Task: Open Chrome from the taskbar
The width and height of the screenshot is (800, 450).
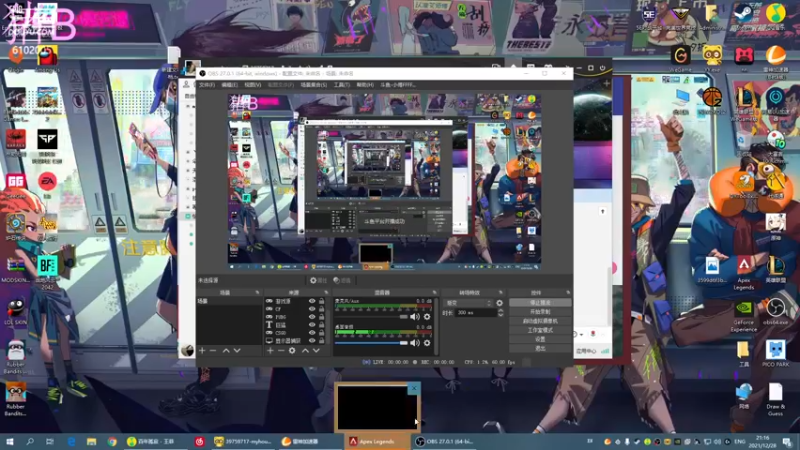Action: pyautogui.click(x=112, y=441)
